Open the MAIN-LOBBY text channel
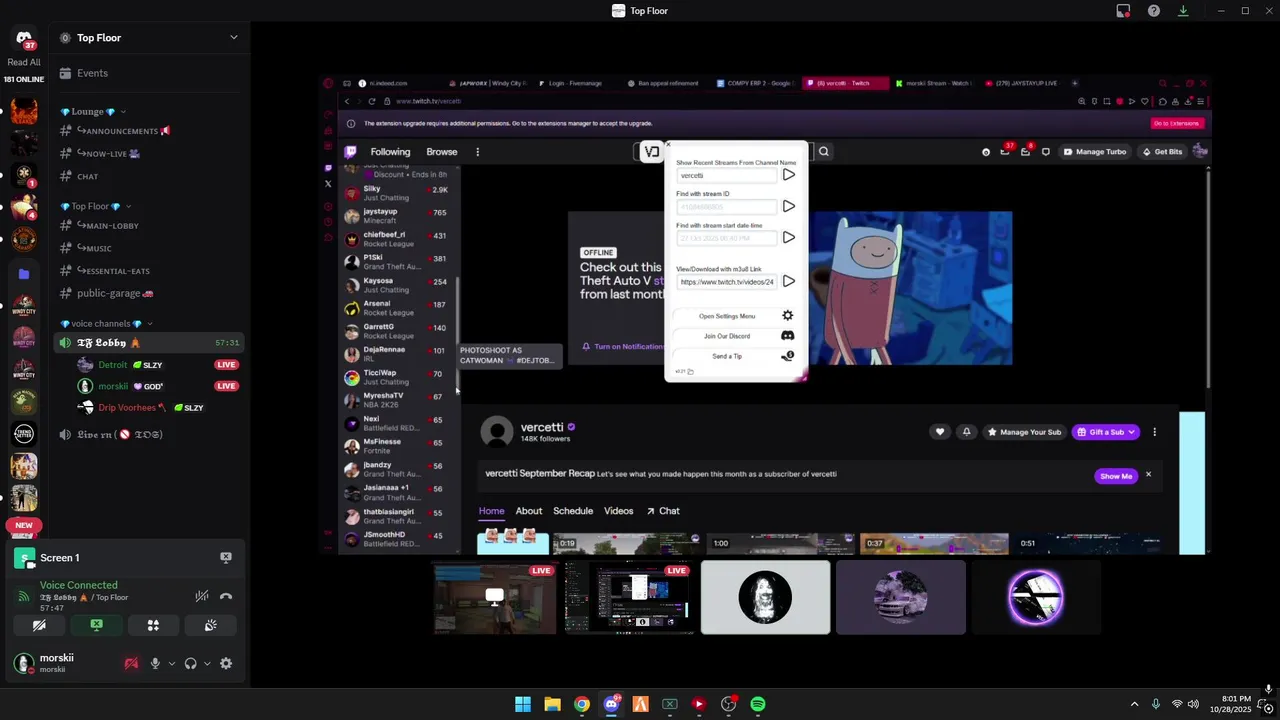 [x=150, y=226]
